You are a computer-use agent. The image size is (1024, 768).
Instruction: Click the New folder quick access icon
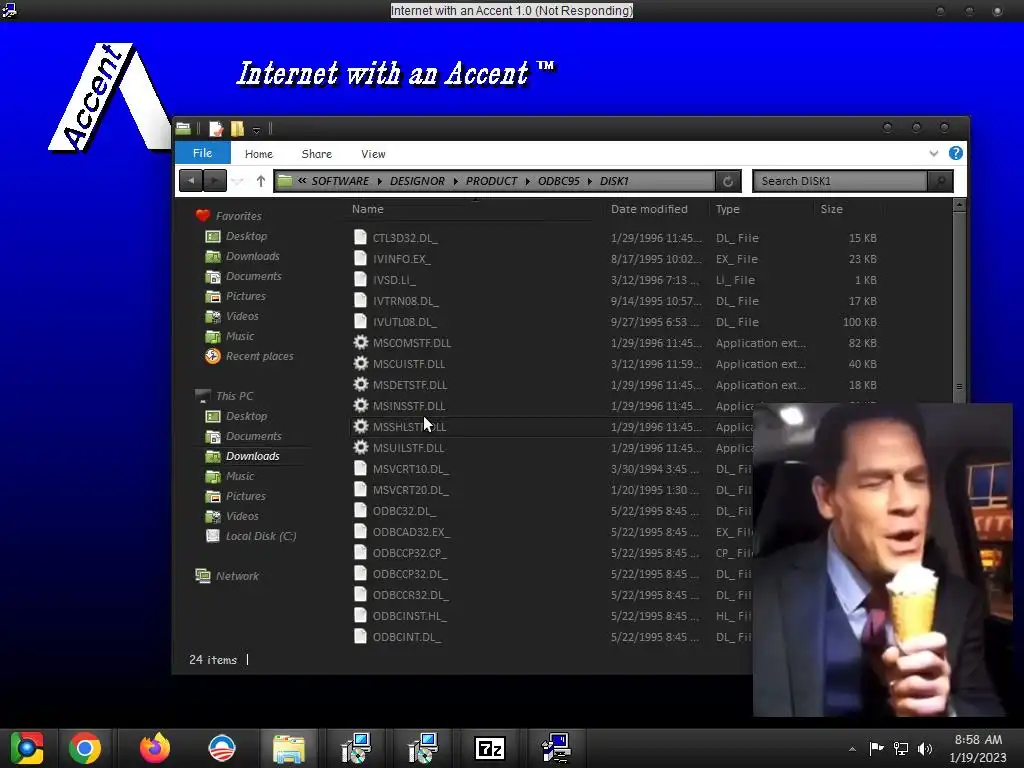point(237,129)
